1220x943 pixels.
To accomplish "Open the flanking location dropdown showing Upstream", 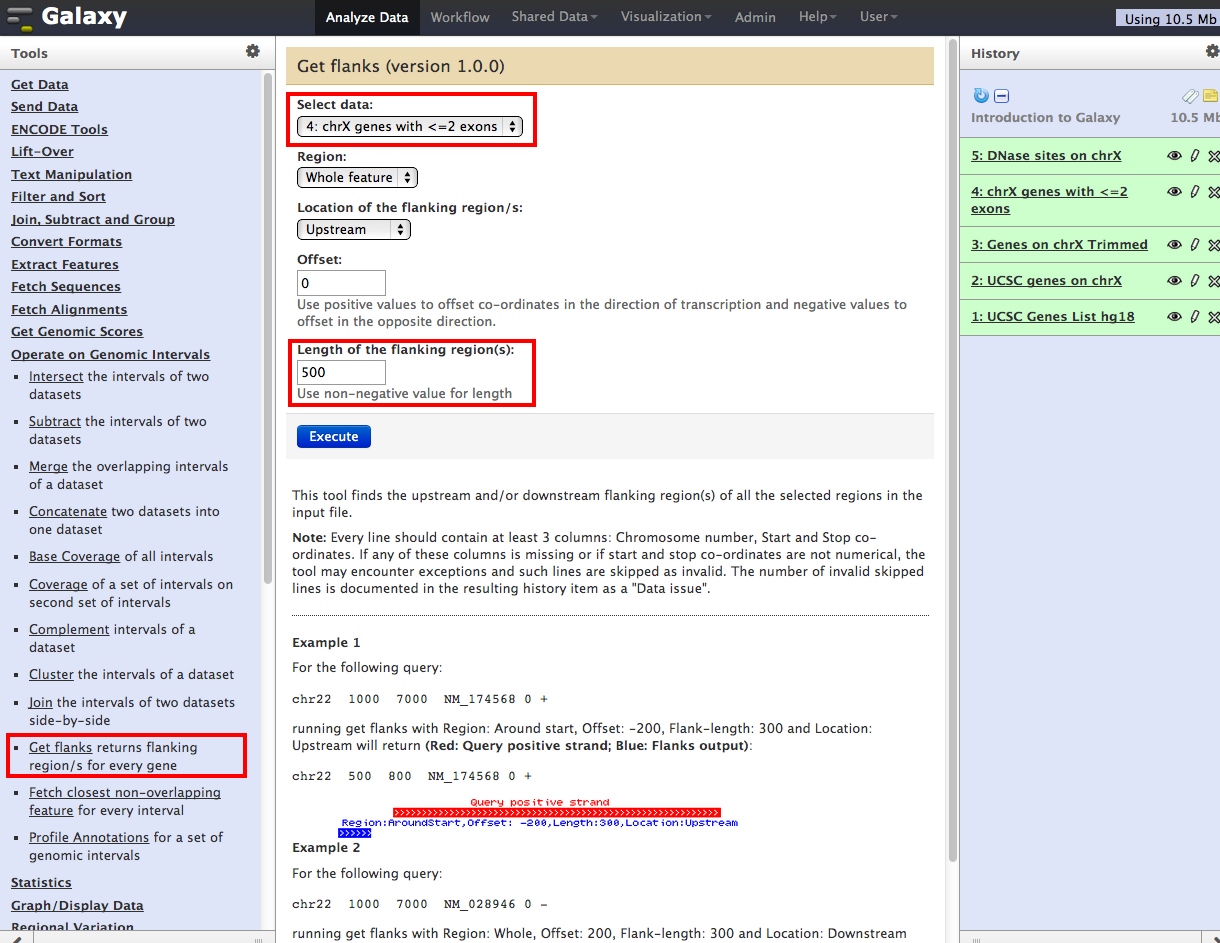I will pos(354,229).
